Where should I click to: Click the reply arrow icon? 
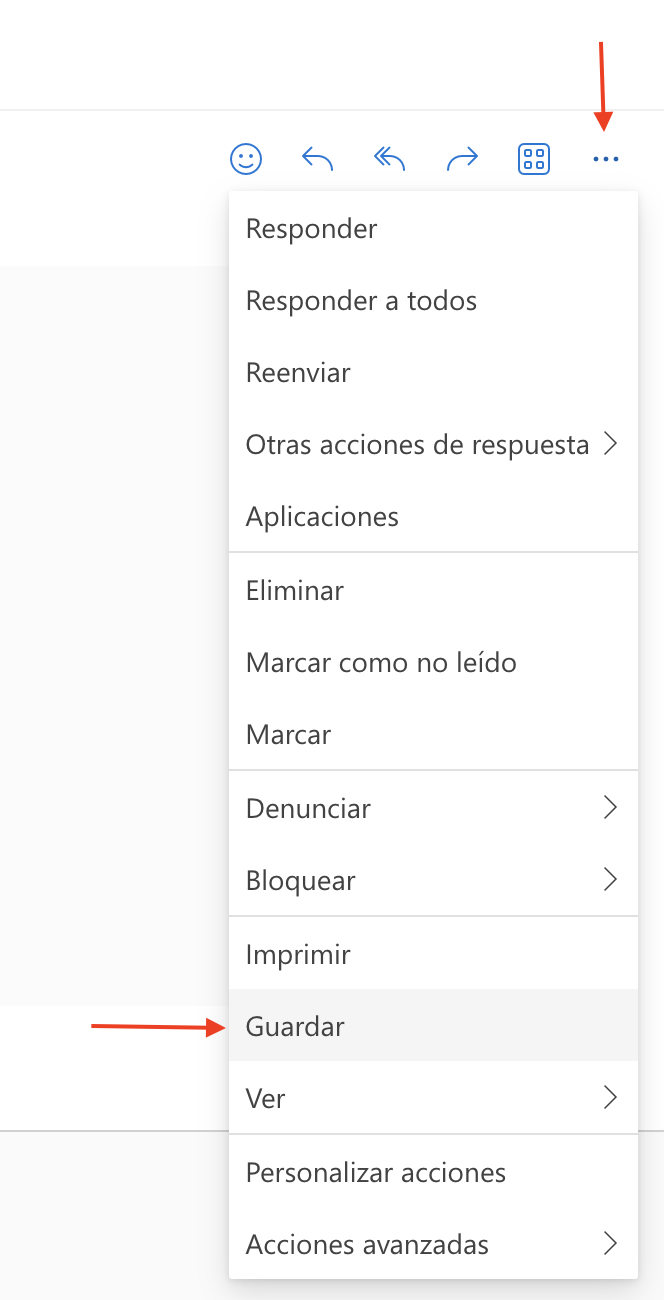click(317, 159)
